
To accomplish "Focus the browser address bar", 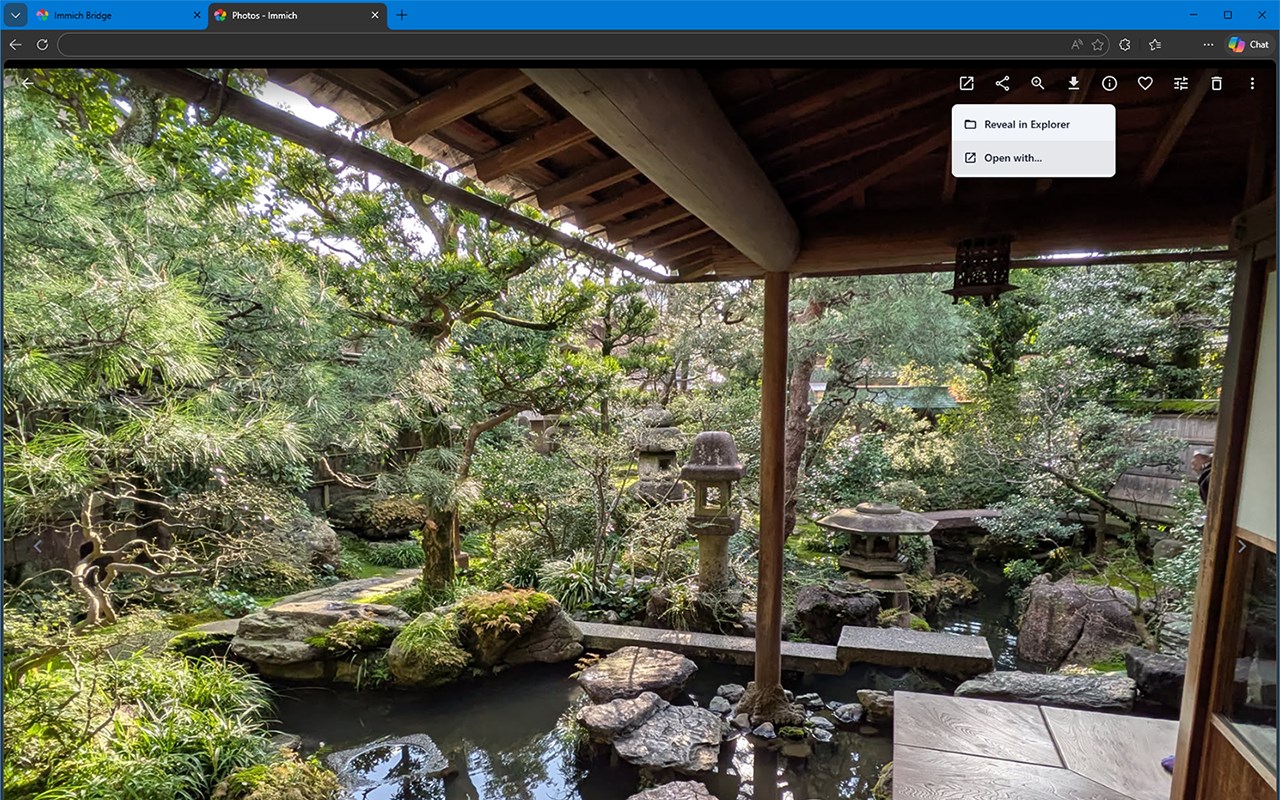I will coord(584,44).
